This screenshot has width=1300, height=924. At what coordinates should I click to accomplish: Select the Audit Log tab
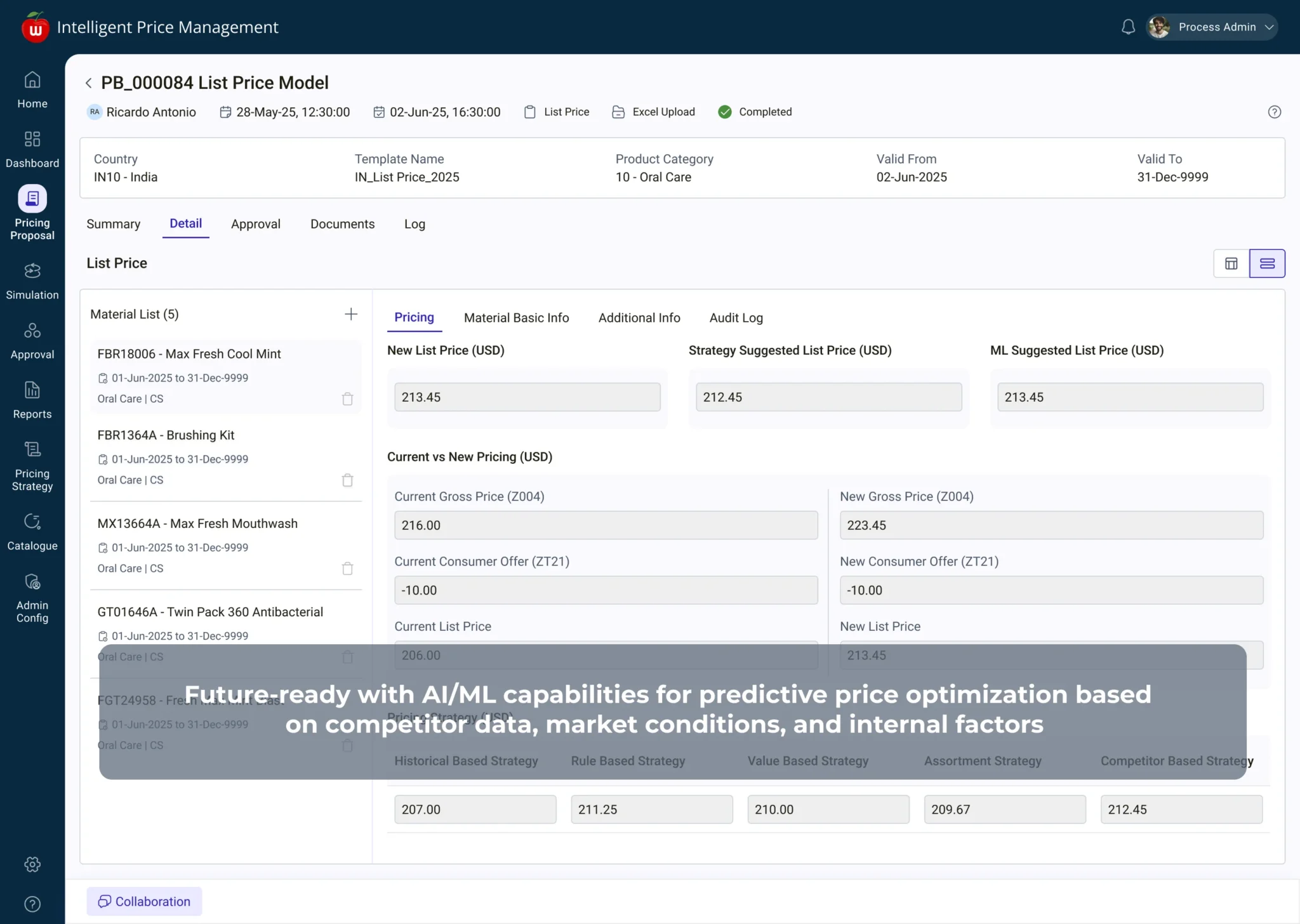pyautogui.click(x=736, y=318)
